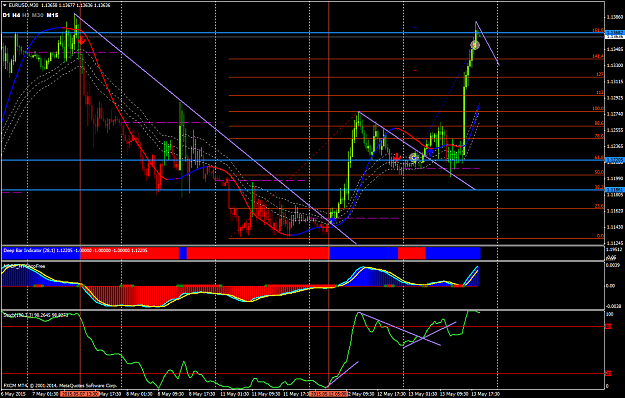
Task: Switch to the dimmed M30 timeframe label
Action: click(x=38, y=15)
